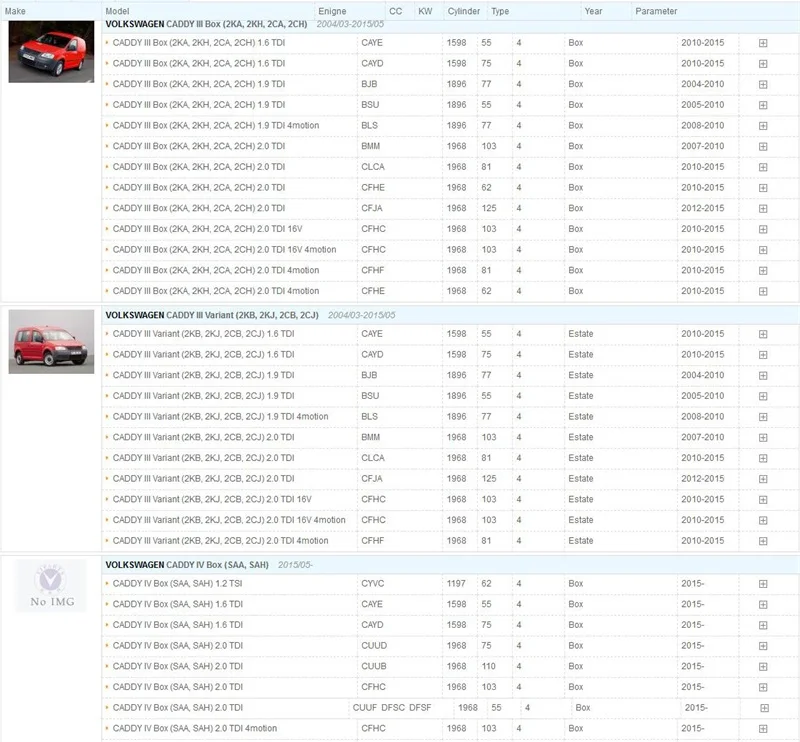The image size is (800, 742).
Task: Open plus icon for Caddy III Variant CFJA
Action: coord(763,479)
